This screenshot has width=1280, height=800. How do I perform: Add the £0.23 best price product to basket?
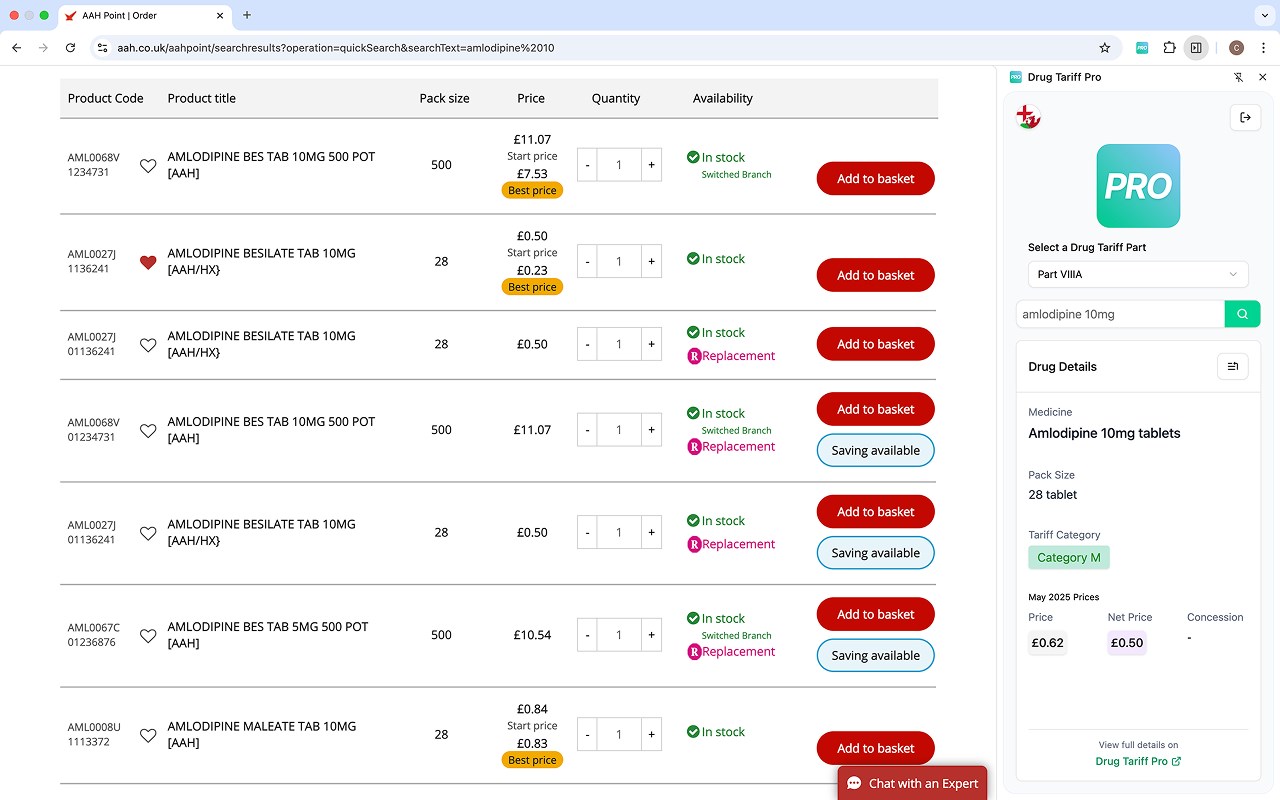(876, 275)
